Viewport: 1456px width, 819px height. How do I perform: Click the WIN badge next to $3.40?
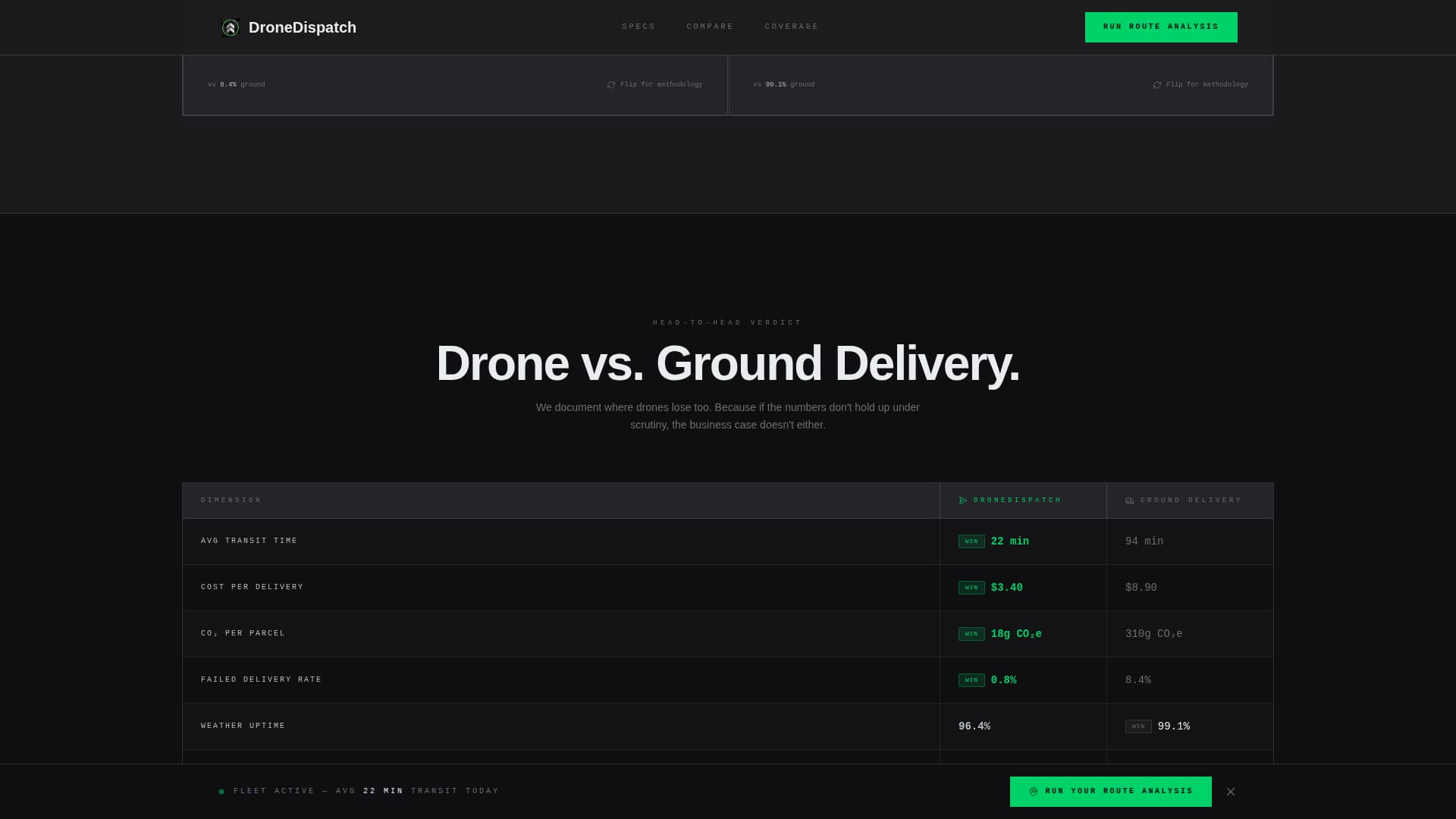pyautogui.click(x=971, y=588)
